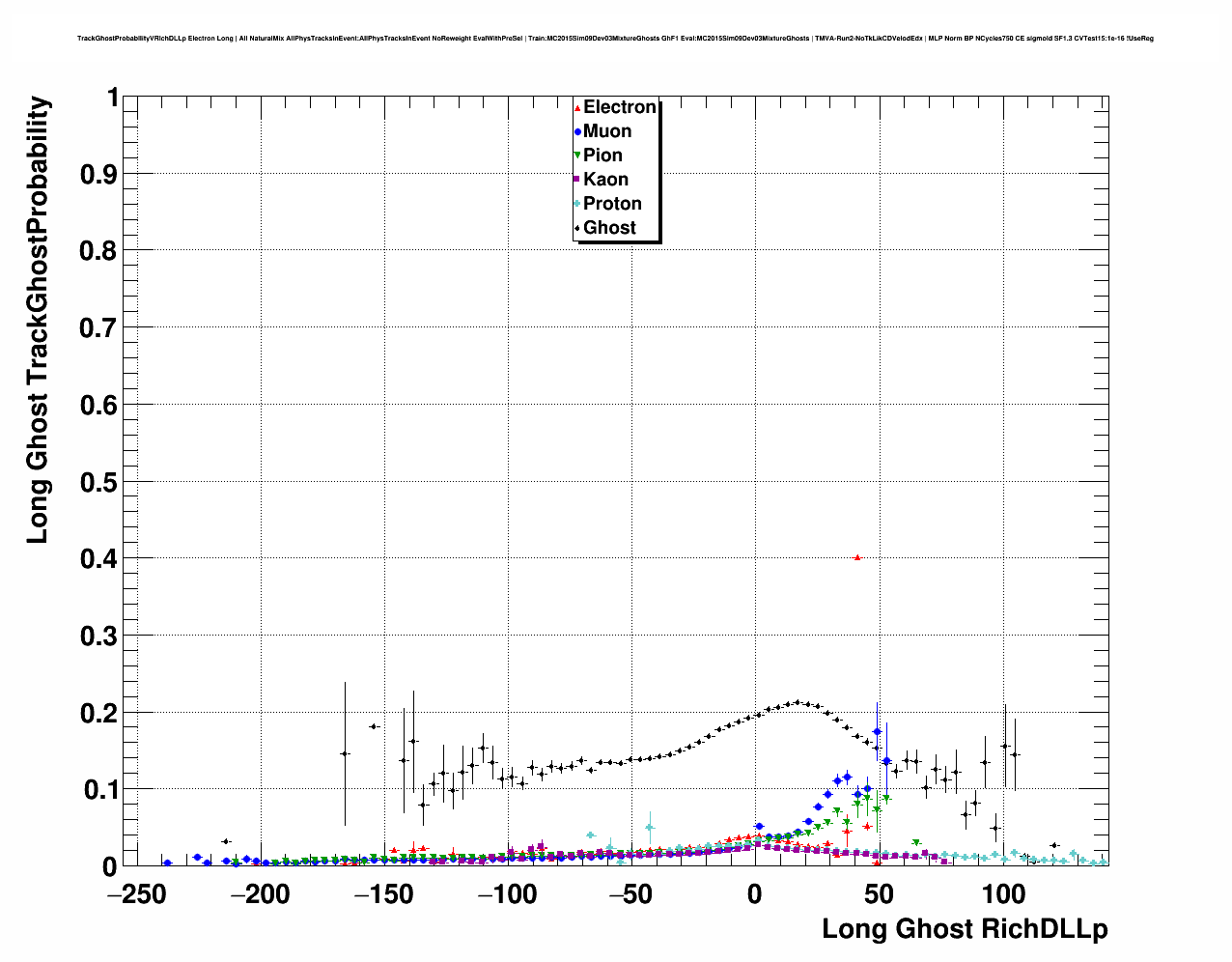Click the black Ghost marker in legend

pyautogui.click(x=577, y=228)
